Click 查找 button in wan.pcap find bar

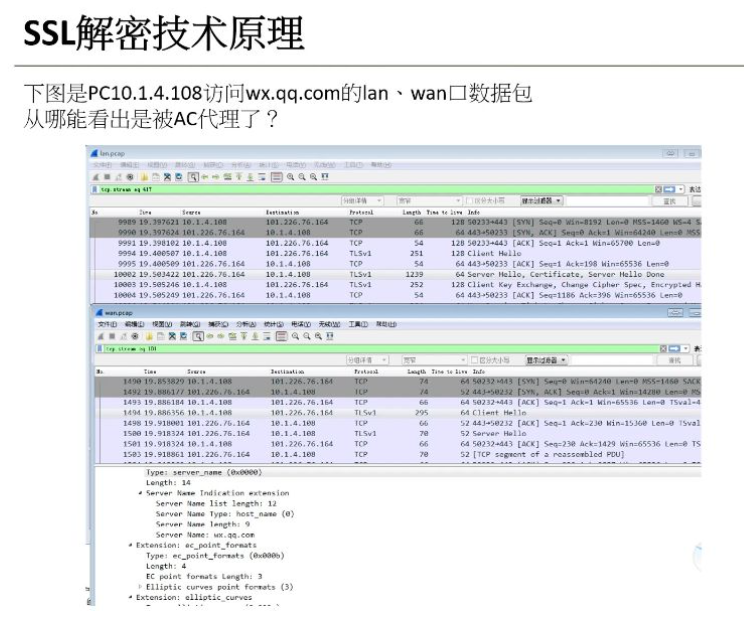674,360
